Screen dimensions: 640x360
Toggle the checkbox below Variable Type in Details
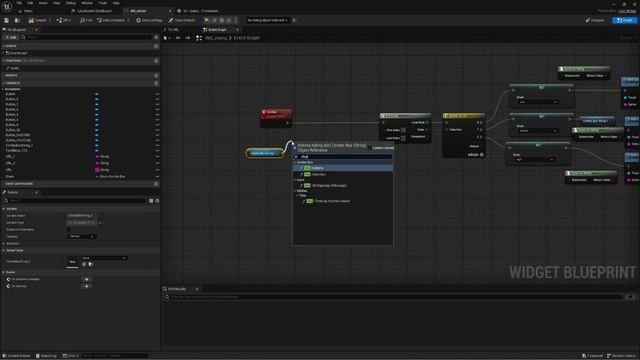pyautogui.click(x=69, y=229)
